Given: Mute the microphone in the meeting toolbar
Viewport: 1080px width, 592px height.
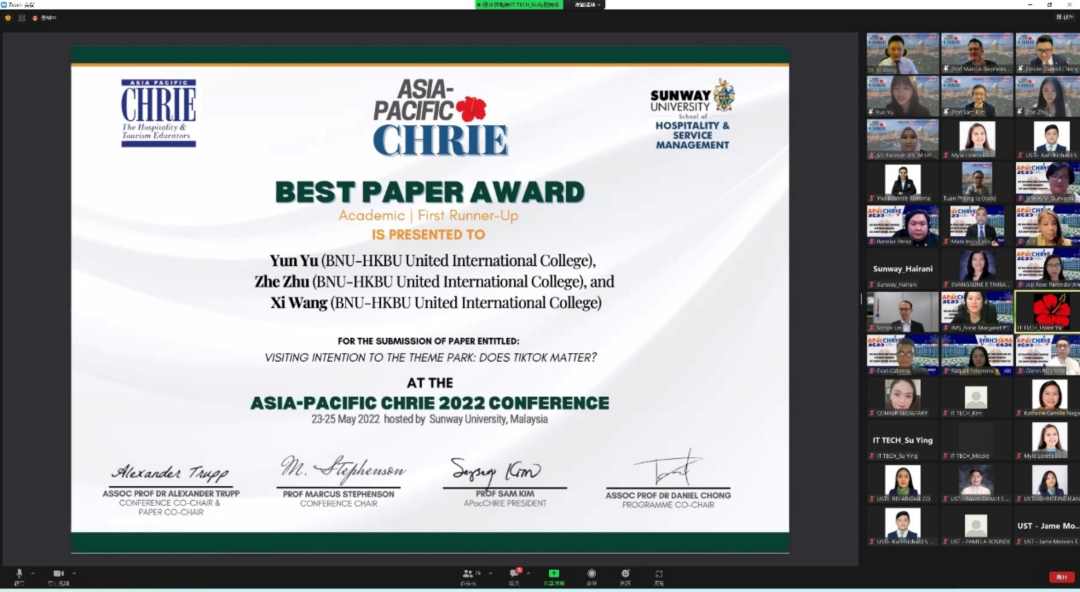Looking at the screenshot, I should pyautogui.click(x=19, y=574).
